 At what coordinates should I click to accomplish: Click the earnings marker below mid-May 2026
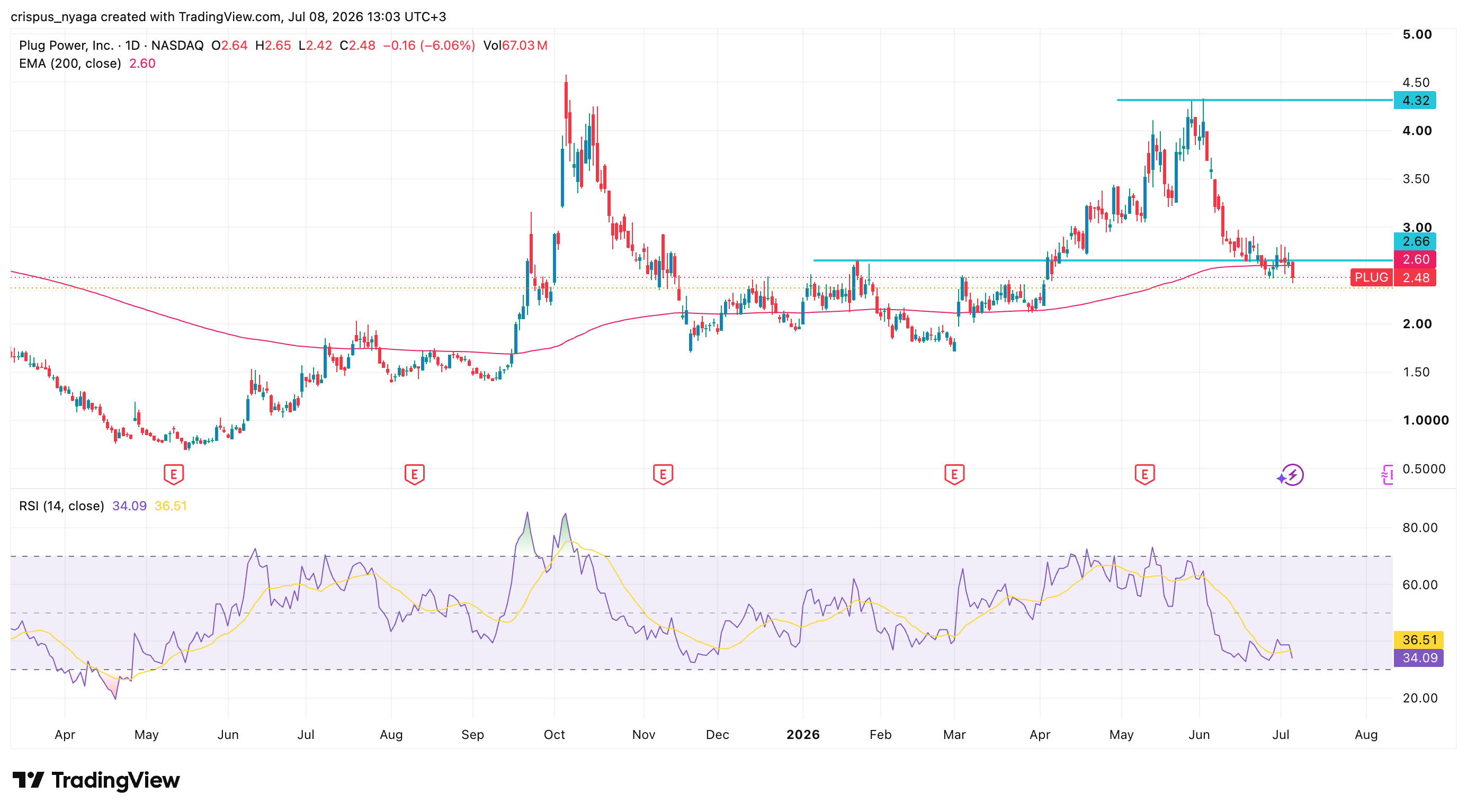coord(1144,474)
